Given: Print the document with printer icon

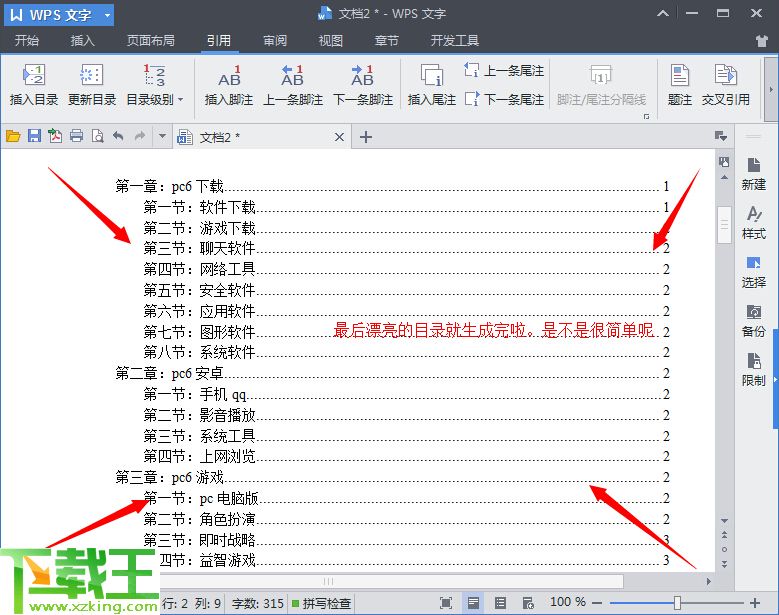Looking at the screenshot, I should 77,136.
